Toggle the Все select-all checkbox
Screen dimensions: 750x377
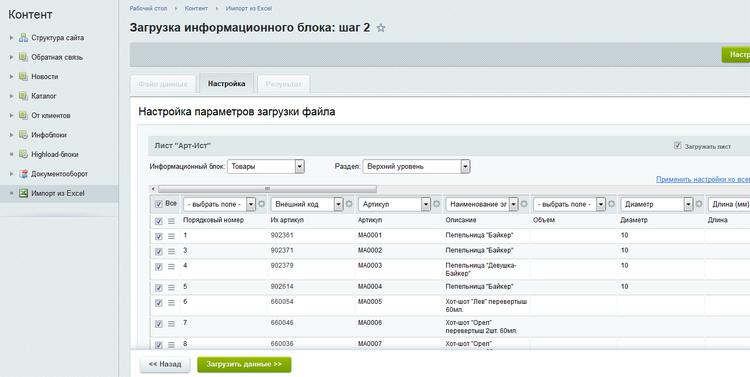point(159,204)
